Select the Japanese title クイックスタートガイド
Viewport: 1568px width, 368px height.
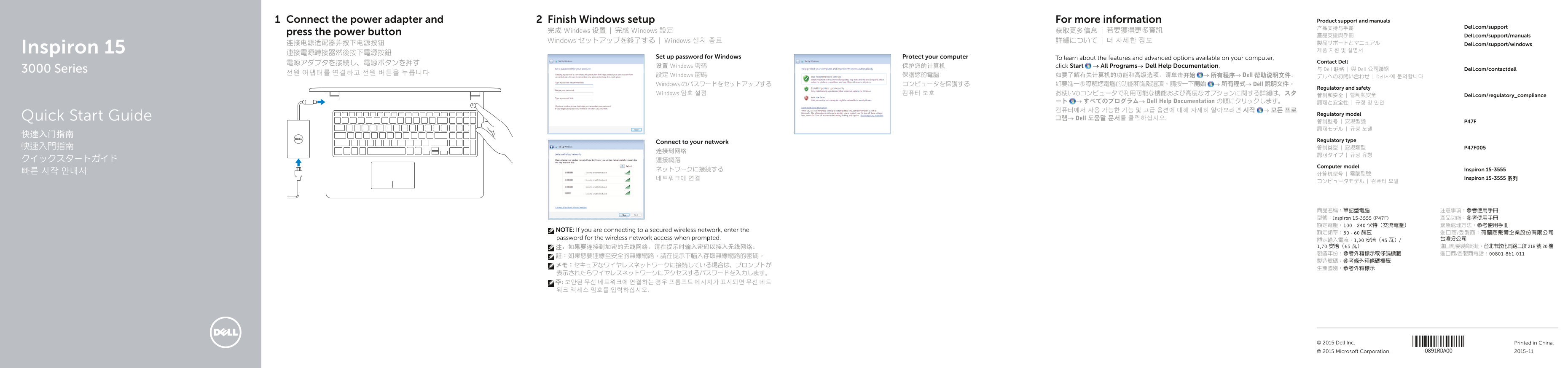click(x=70, y=158)
